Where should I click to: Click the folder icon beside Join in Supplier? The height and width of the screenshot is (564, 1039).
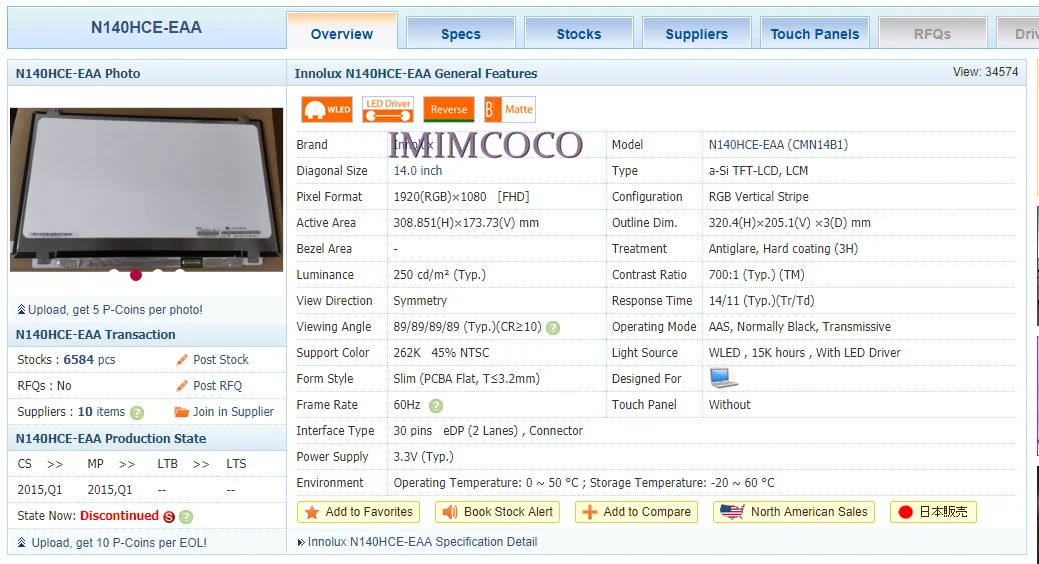pyautogui.click(x=182, y=412)
